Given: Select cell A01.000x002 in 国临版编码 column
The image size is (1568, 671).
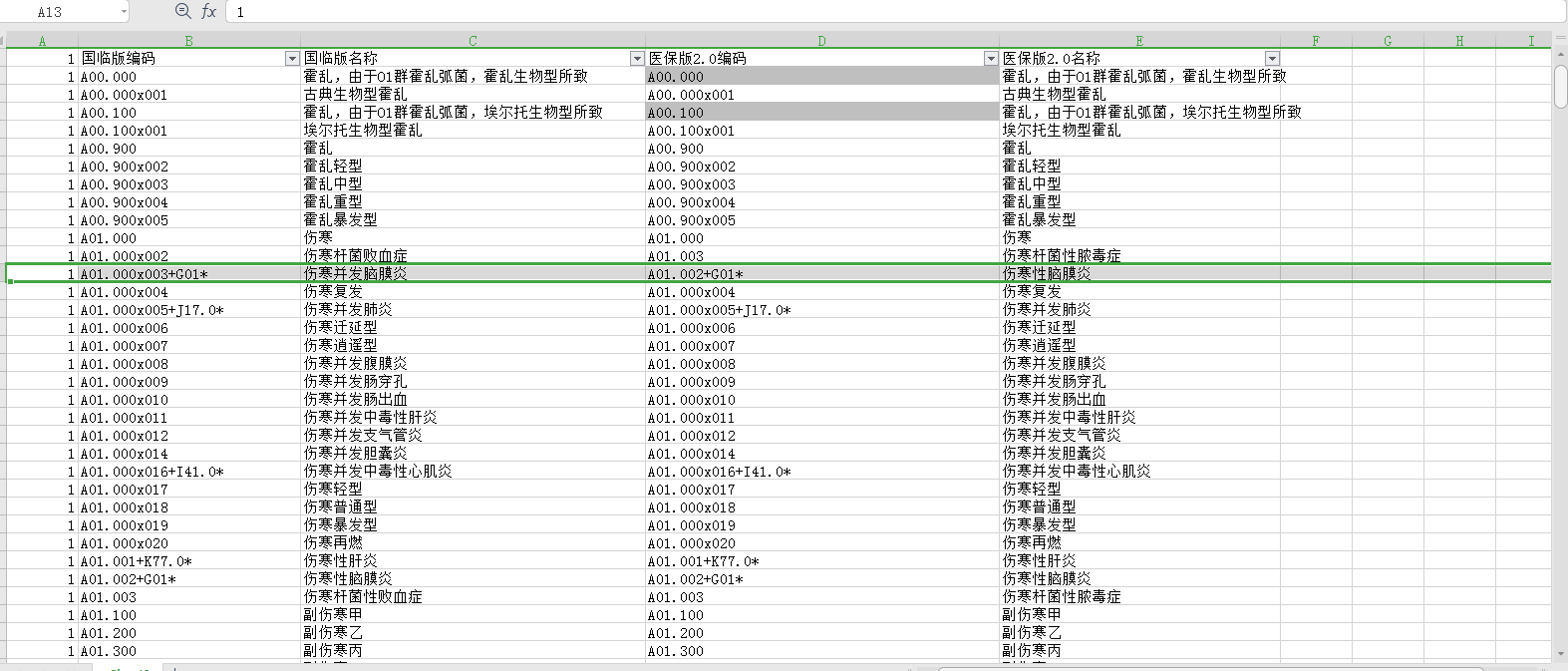Looking at the screenshot, I should (x=189, y=256).
